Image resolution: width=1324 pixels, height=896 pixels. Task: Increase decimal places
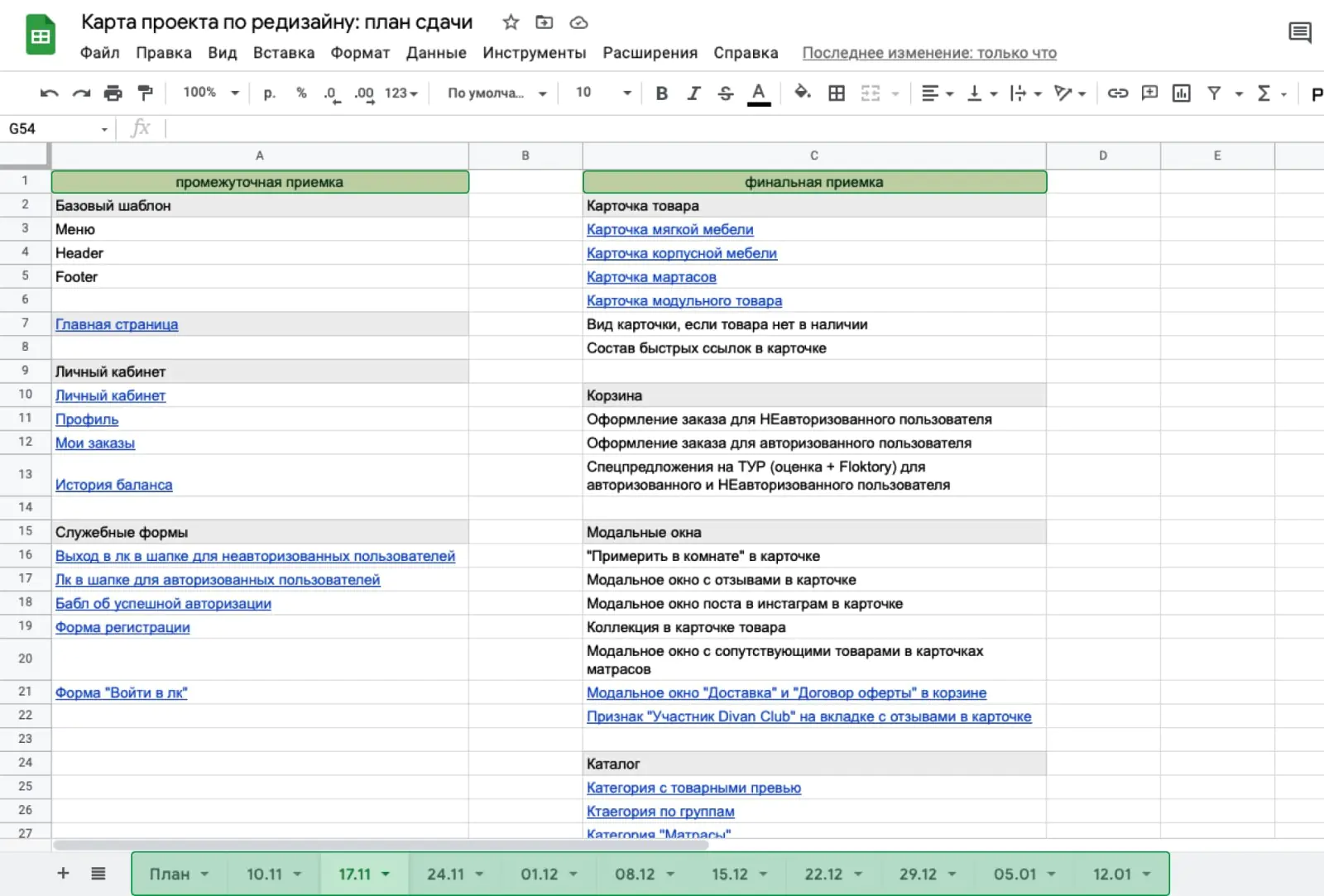click(x=364, y=93)
